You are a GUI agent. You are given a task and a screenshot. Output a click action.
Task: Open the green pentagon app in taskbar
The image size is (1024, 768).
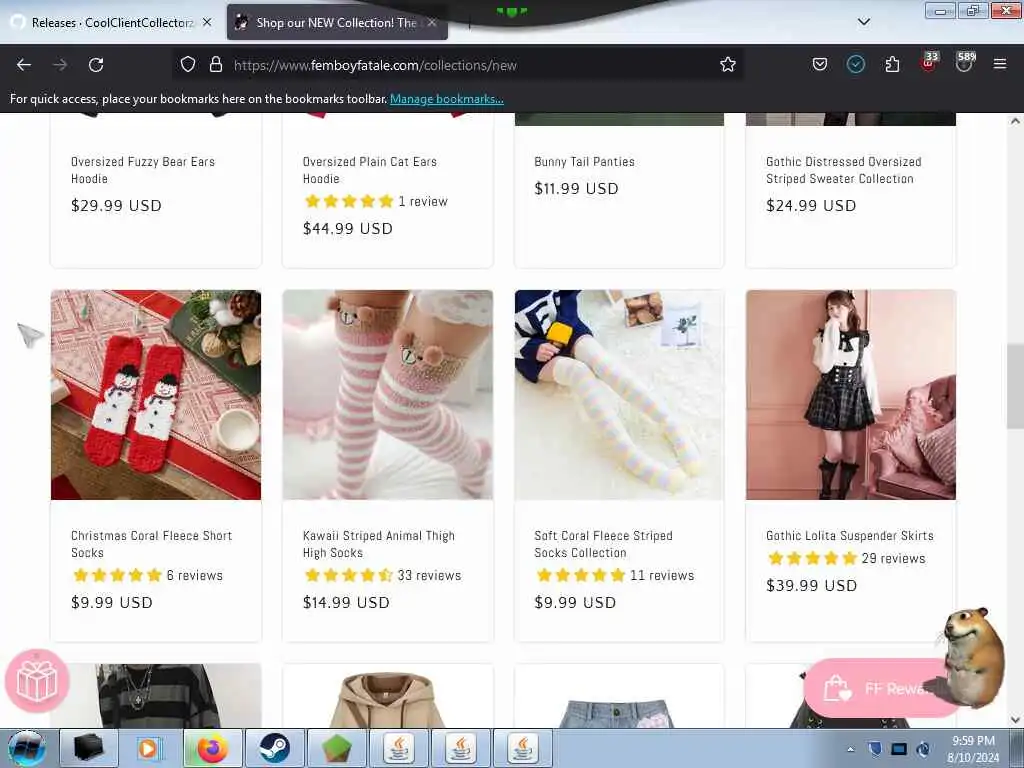pyautogui.click(x=336, y=748)
